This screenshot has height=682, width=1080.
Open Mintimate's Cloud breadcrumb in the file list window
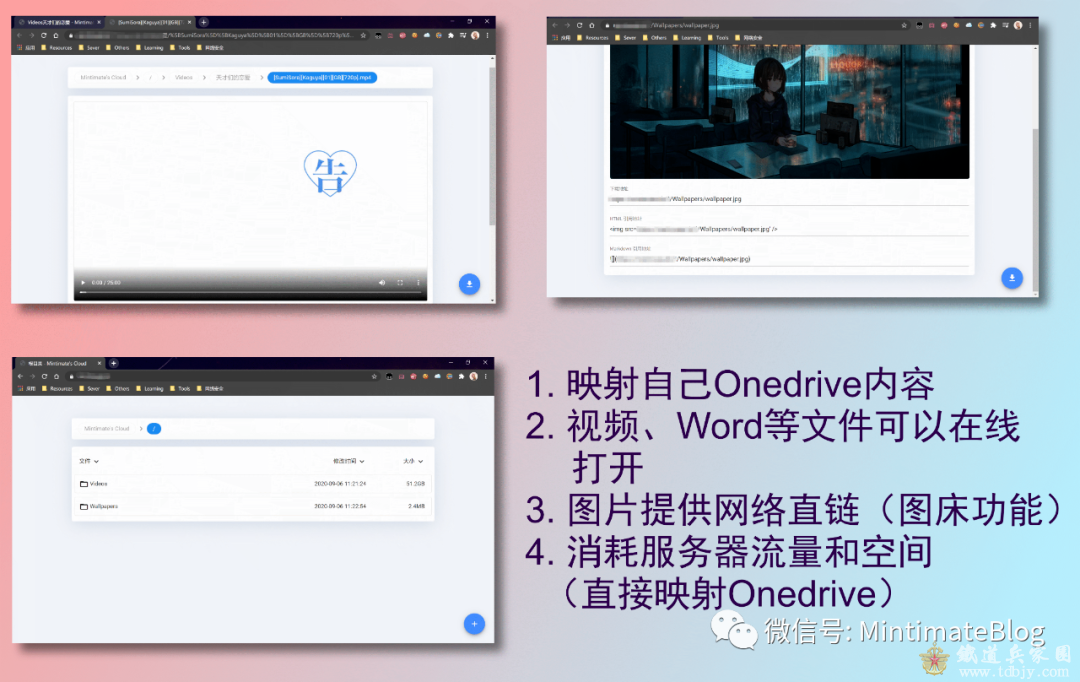click(x=107, y=428)
